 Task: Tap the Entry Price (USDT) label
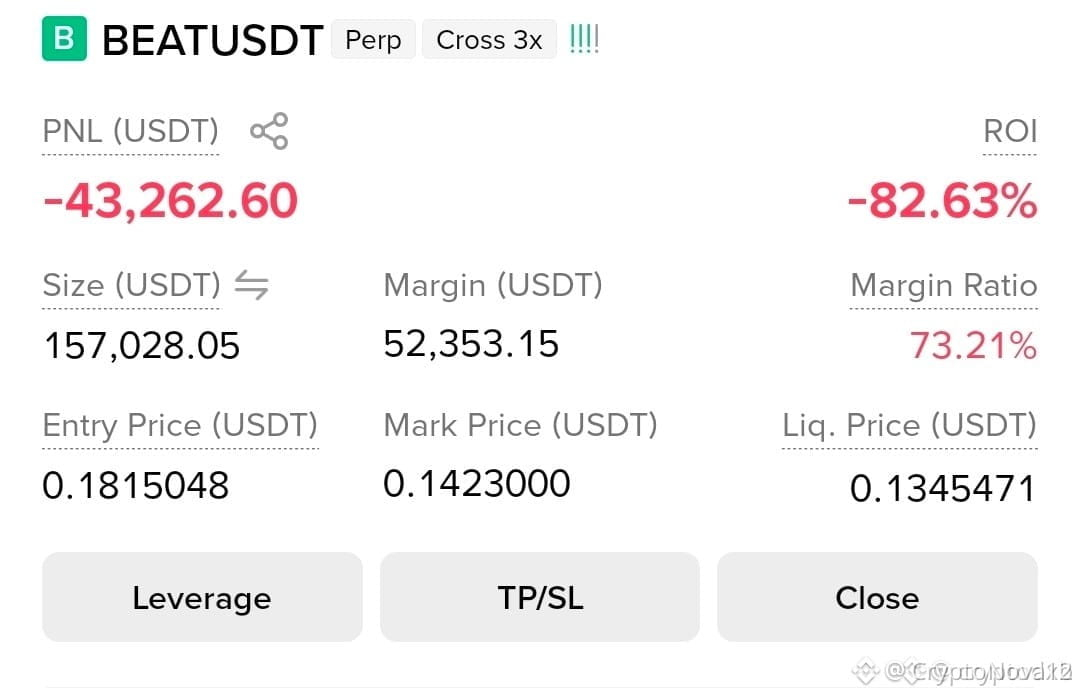(x=180, y=425)
